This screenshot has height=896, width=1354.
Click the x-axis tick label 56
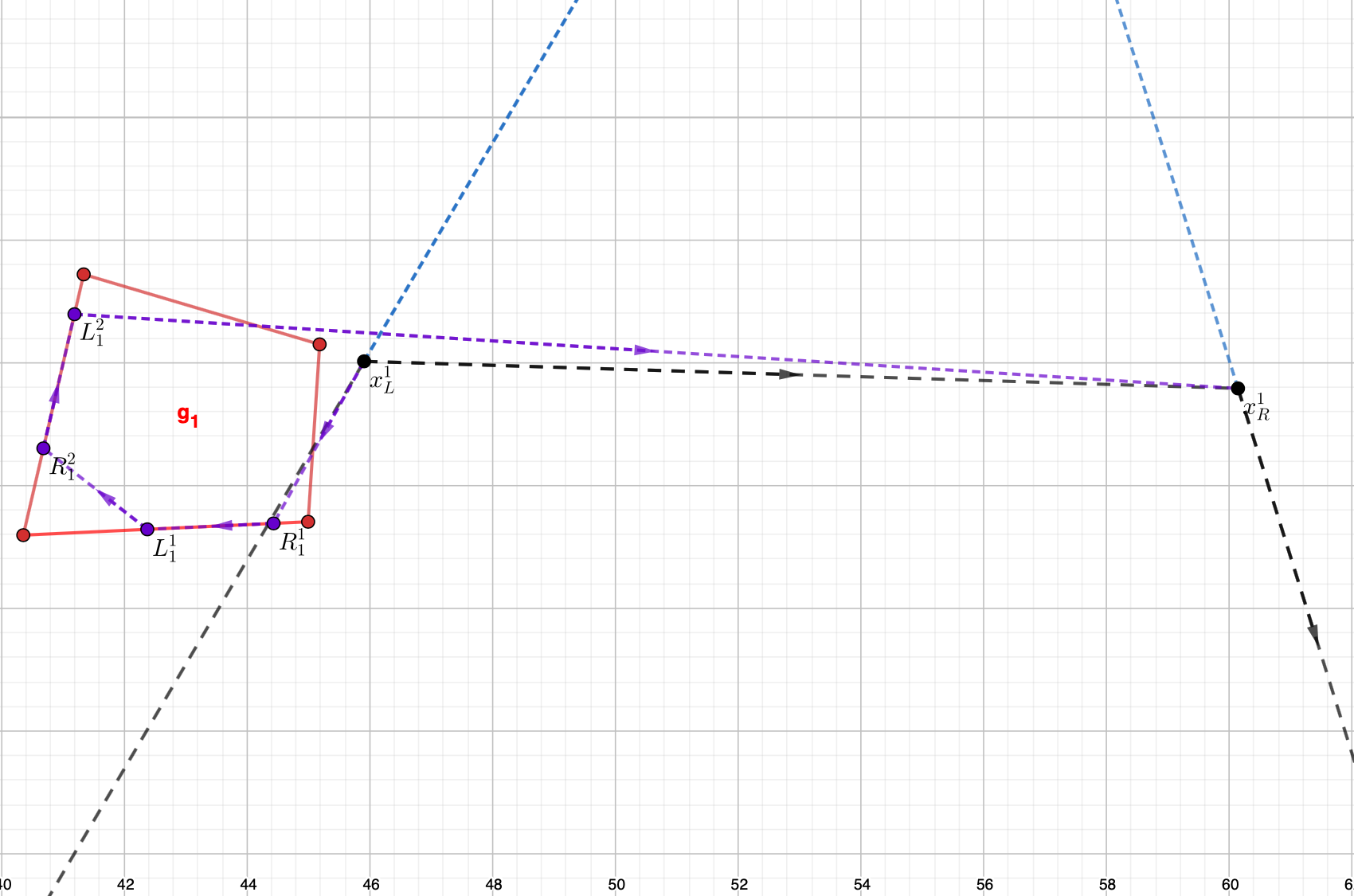(x=984, y=885)
